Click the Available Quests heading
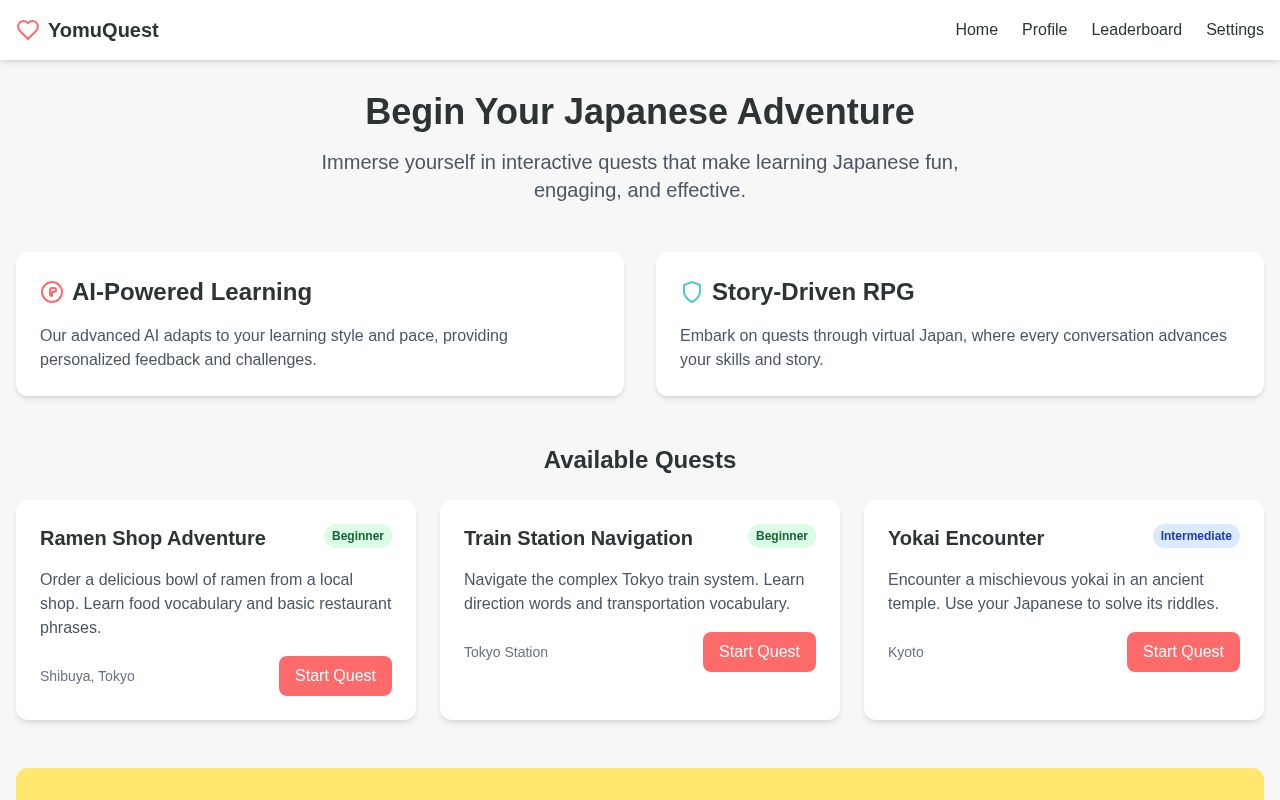Viewport: 1280px width, 800px height. tap(640, 460)
